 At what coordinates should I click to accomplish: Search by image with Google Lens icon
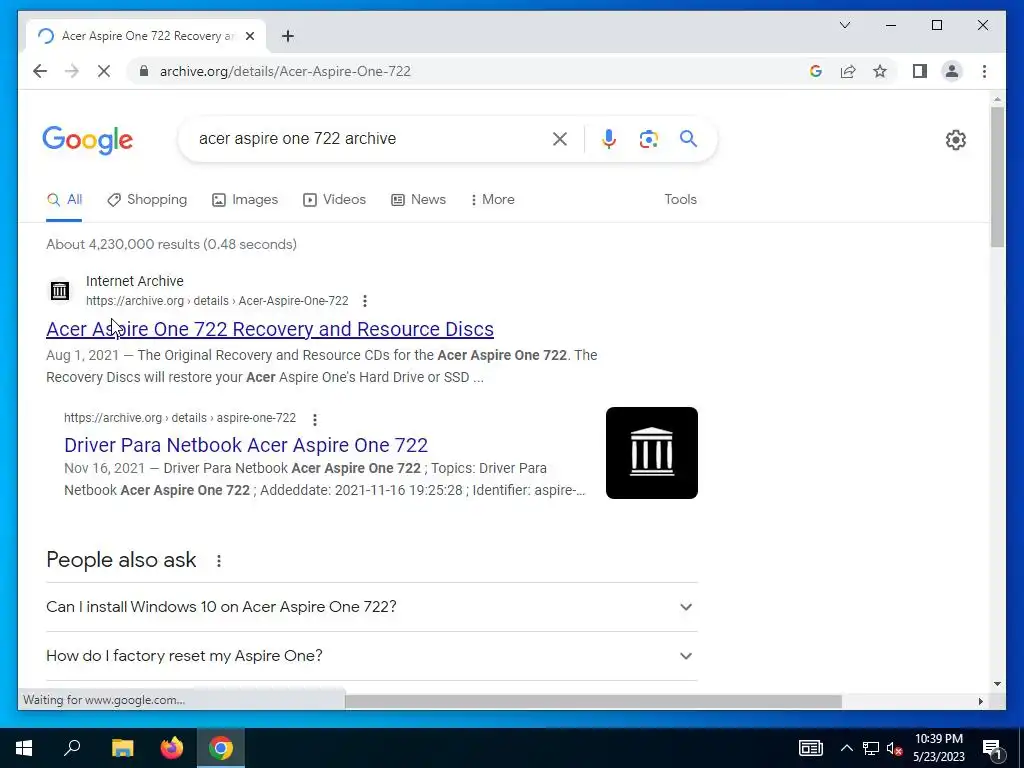648,138
